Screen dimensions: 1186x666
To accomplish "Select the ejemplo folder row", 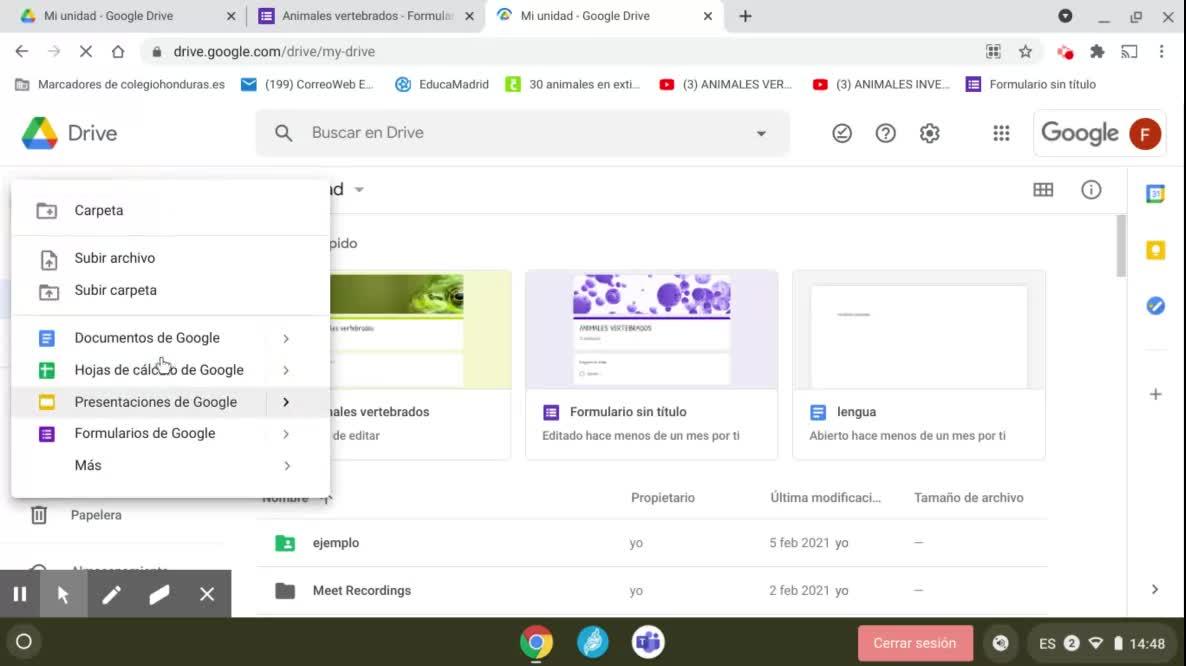I will (x=652, y=543).
